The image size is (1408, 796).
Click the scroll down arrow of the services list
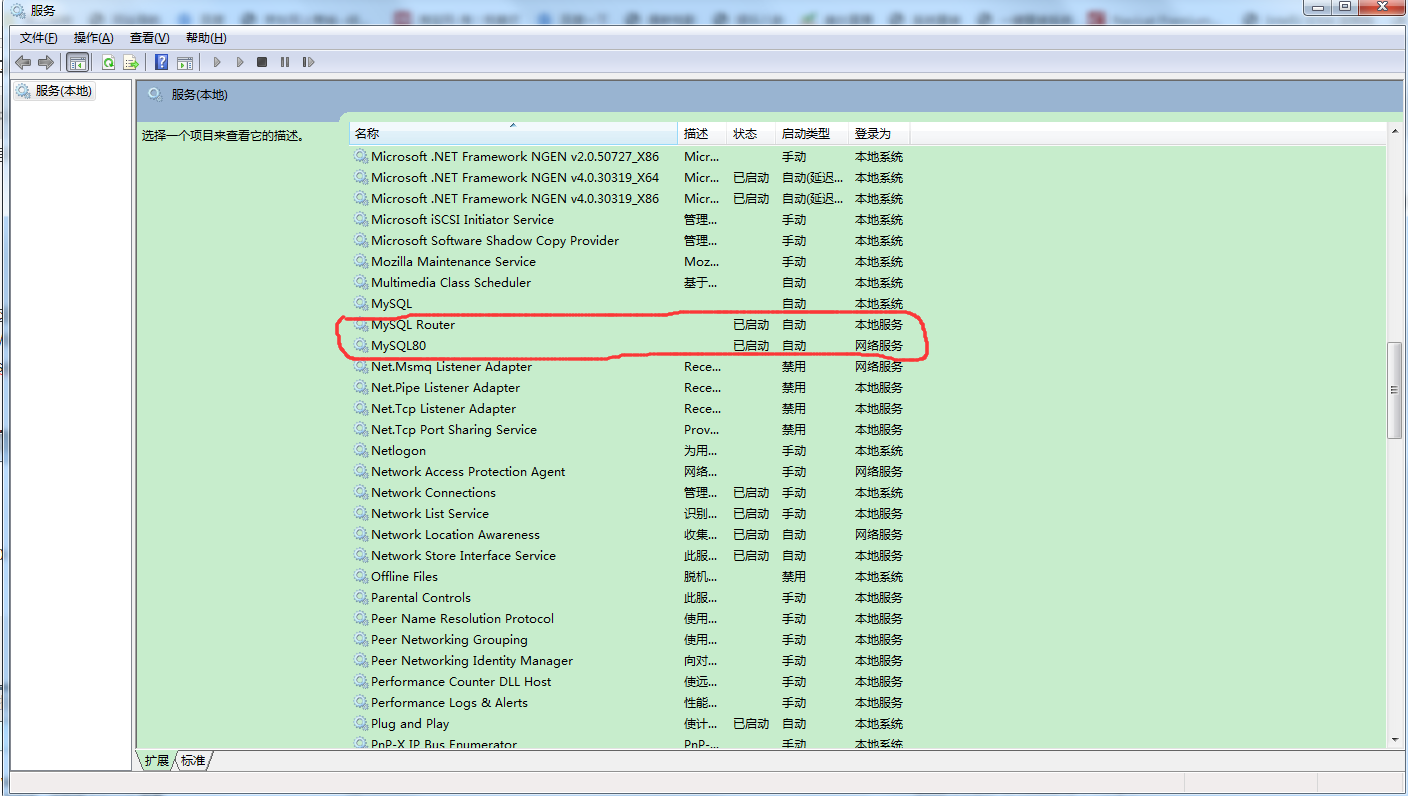tap(1395, 740)
